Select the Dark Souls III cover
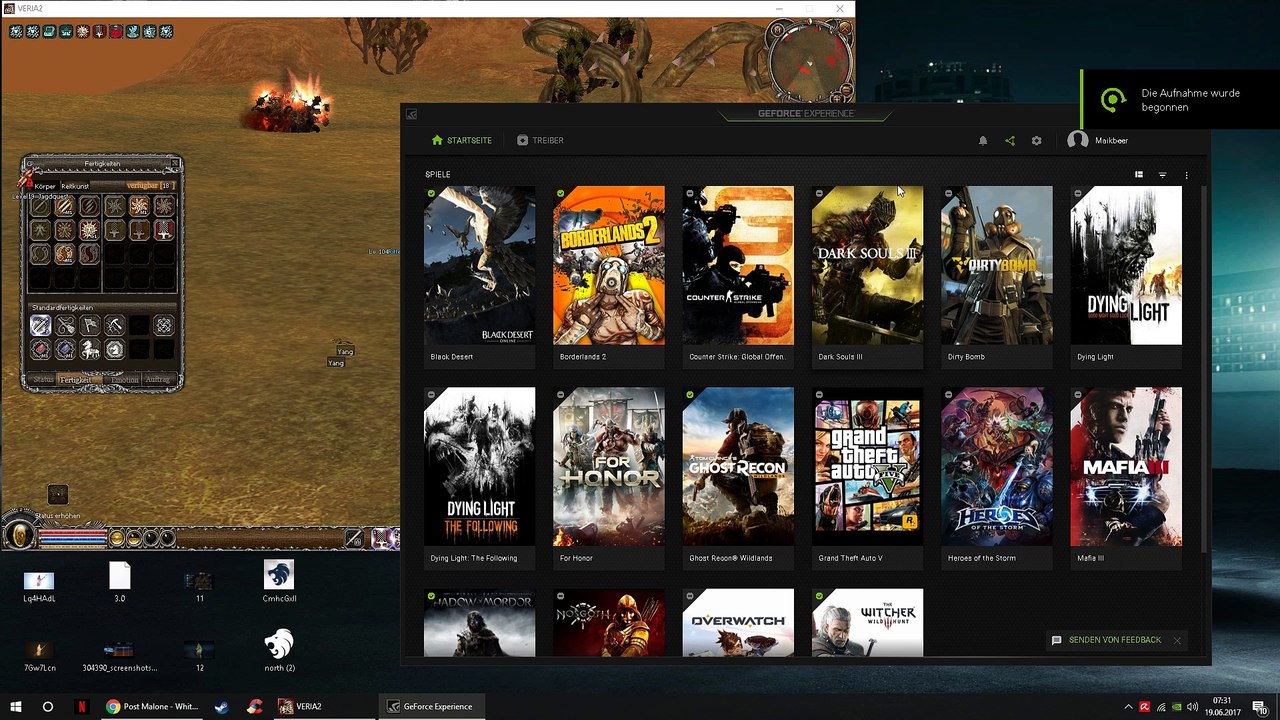 click(x=867, y=266)
